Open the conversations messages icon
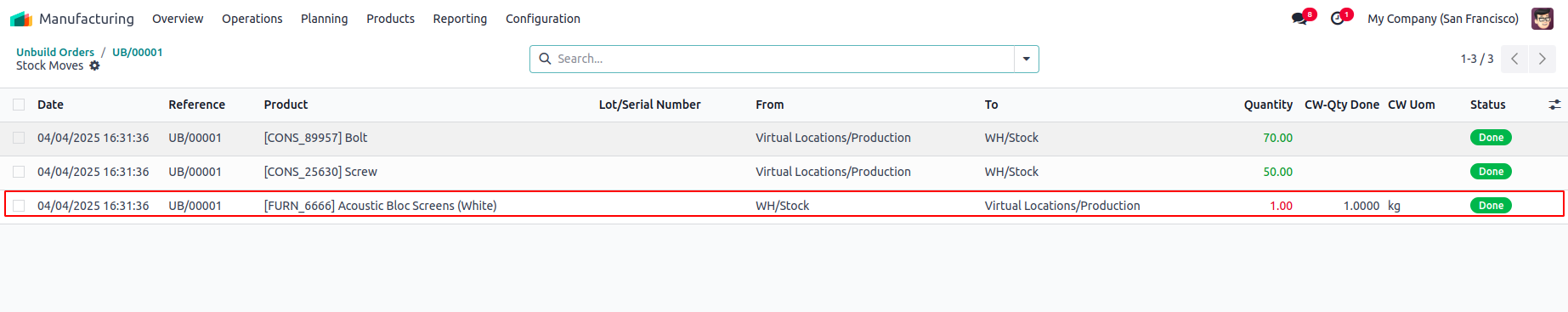 click(x=1299, y=19)
